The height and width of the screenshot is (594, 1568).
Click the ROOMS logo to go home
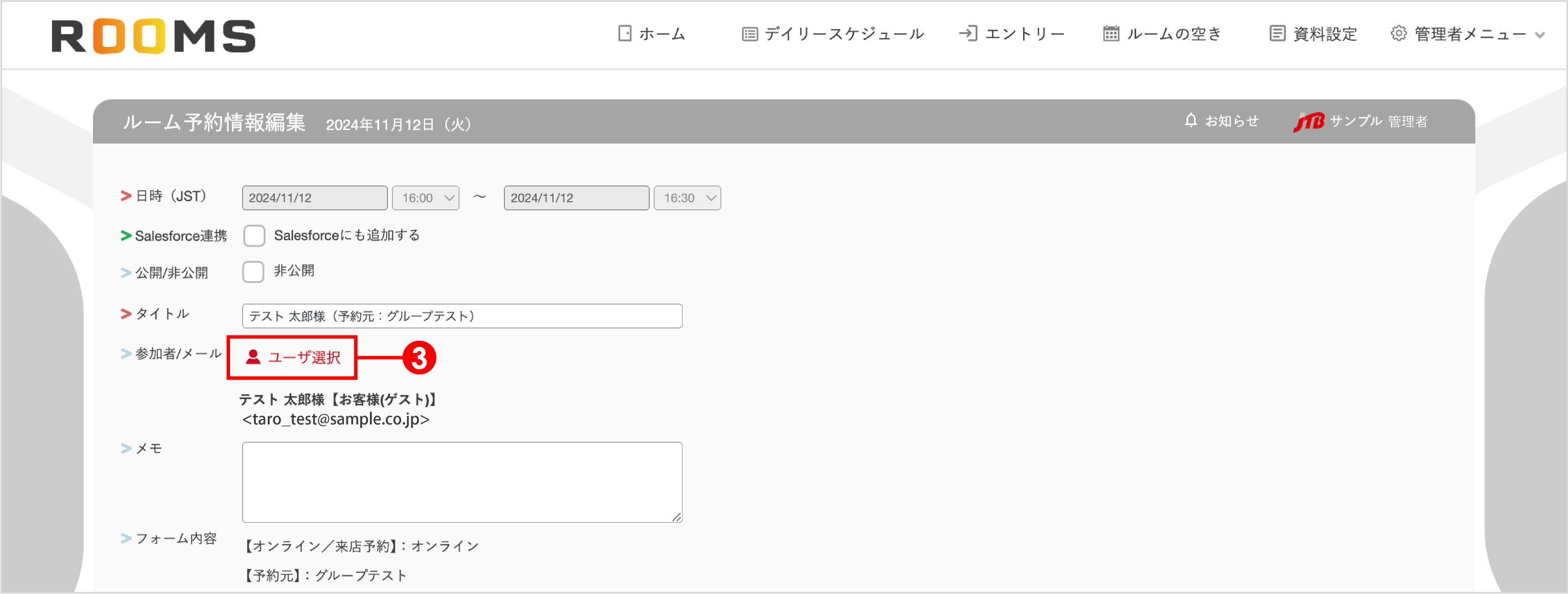click(153, 36)
